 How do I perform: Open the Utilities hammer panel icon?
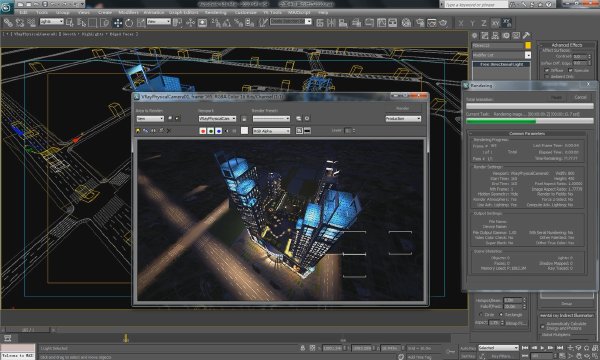pyautogui.click(x=526, y=36)
